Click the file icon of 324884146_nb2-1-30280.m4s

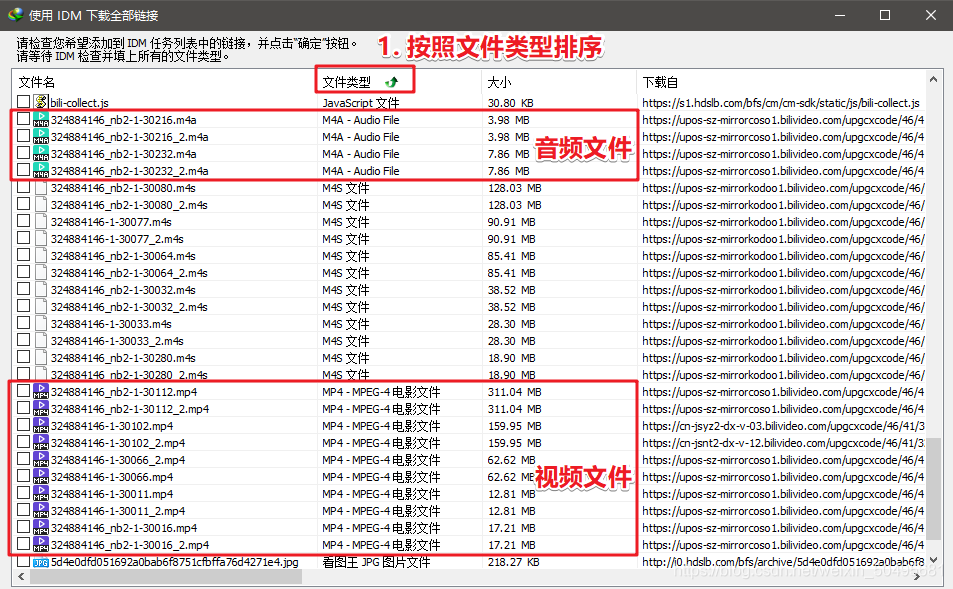point(41,357)
